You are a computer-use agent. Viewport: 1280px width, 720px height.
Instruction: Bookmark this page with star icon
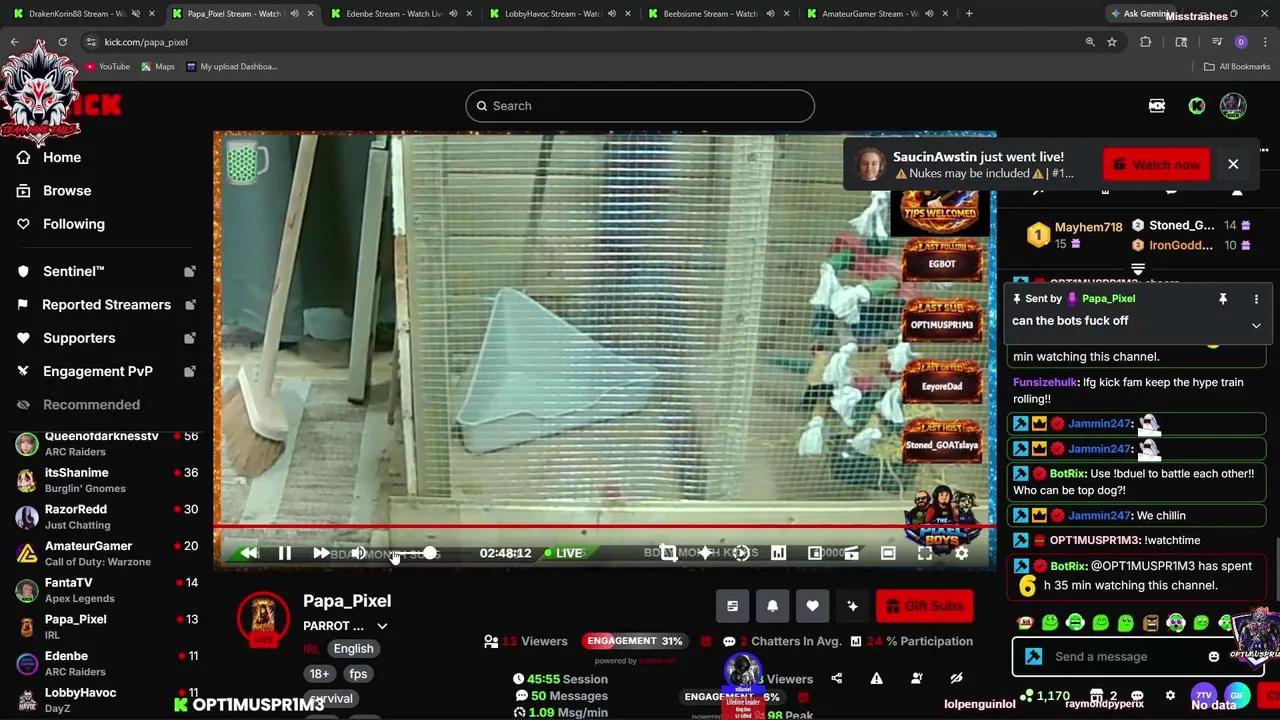[1112, 42]
